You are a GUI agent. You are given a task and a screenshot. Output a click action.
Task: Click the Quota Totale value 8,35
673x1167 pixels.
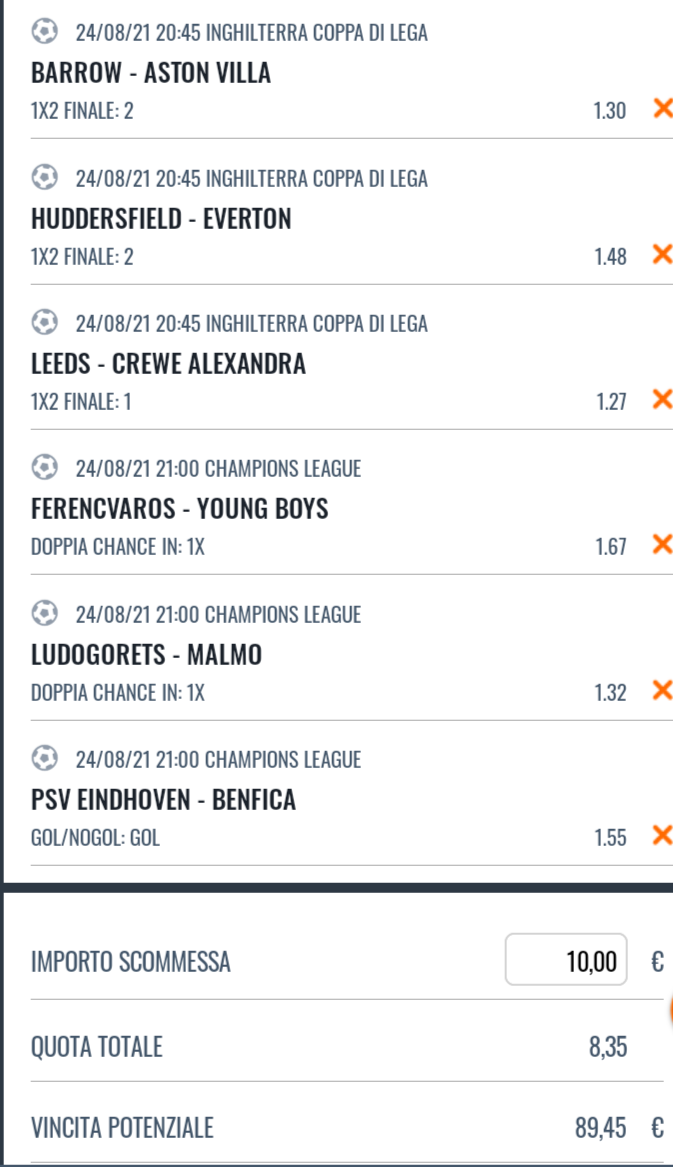coord(607,1047)
